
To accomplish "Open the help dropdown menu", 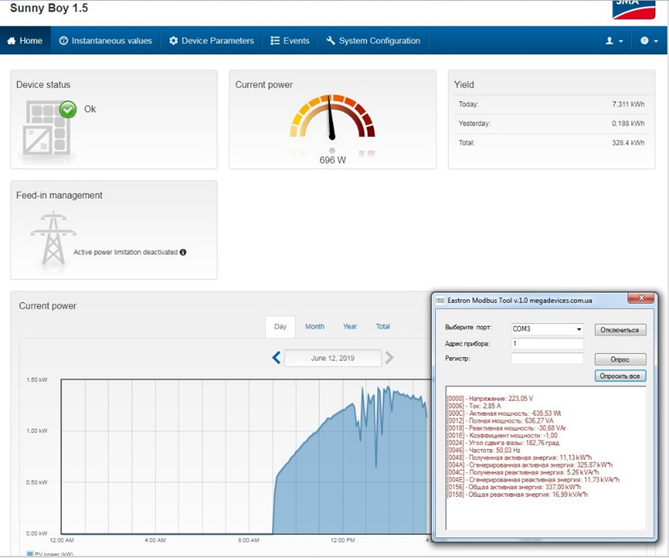I will 649,41.
